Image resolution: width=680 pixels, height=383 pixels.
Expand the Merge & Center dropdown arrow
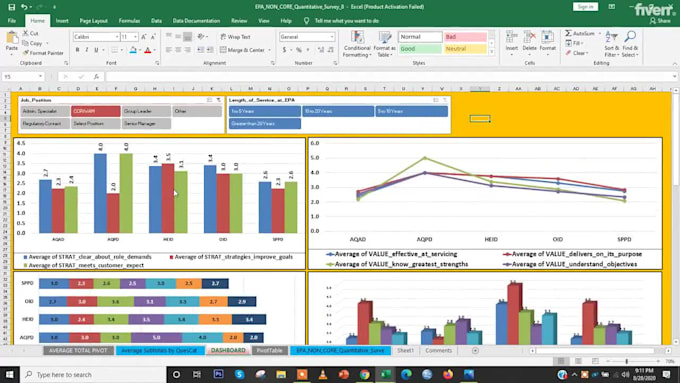[269, 50]
